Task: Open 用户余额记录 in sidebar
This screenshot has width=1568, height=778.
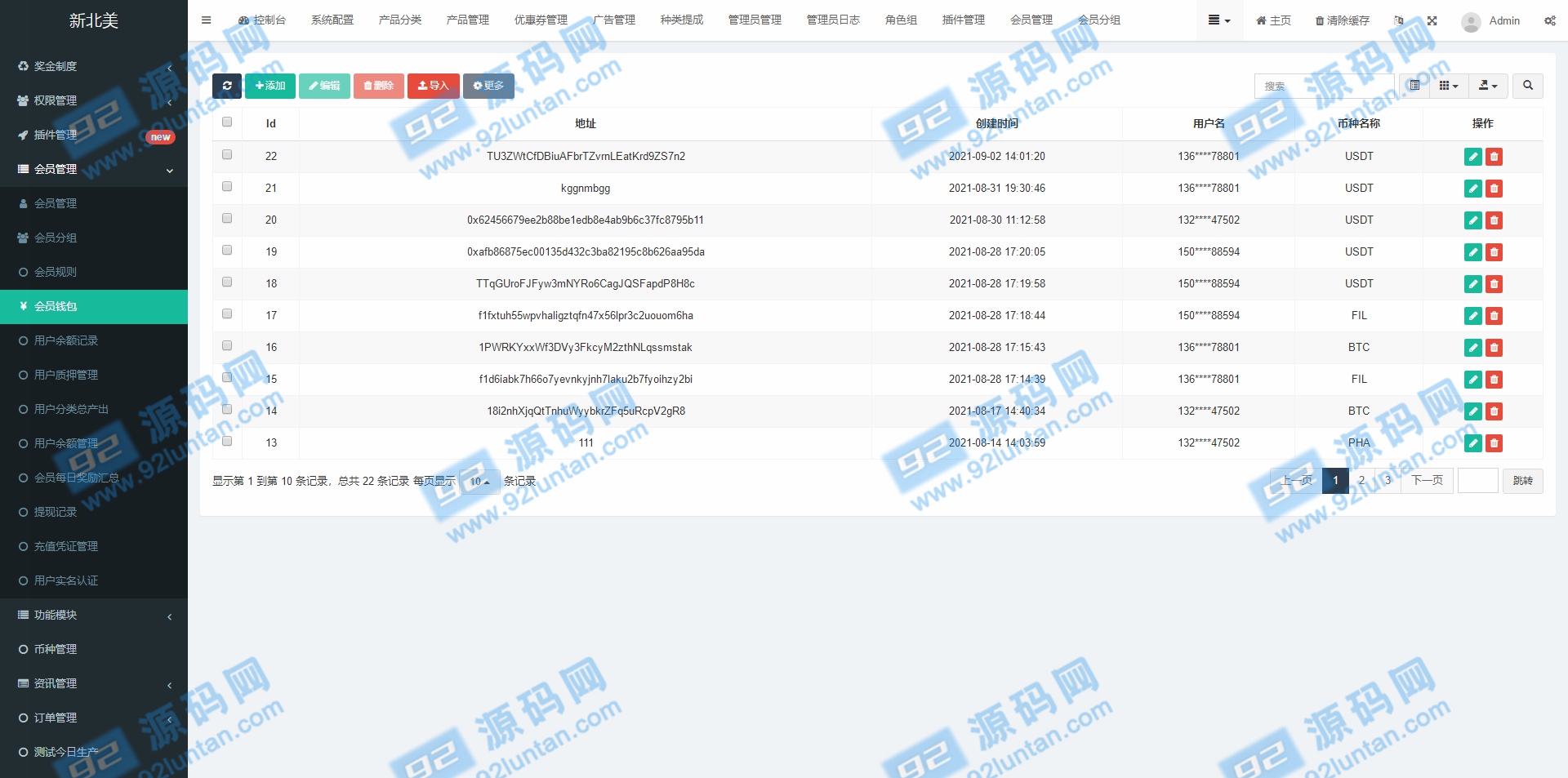Action: [94, 340]
